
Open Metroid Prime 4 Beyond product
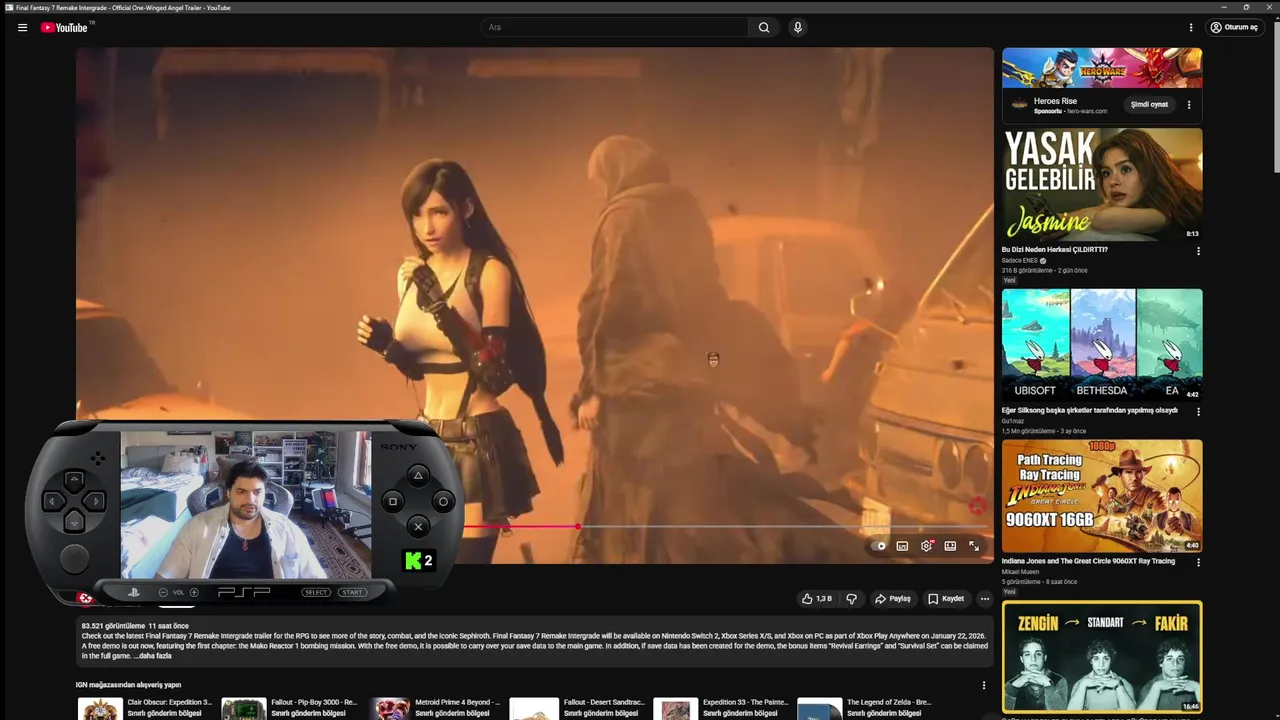(434, 708)
